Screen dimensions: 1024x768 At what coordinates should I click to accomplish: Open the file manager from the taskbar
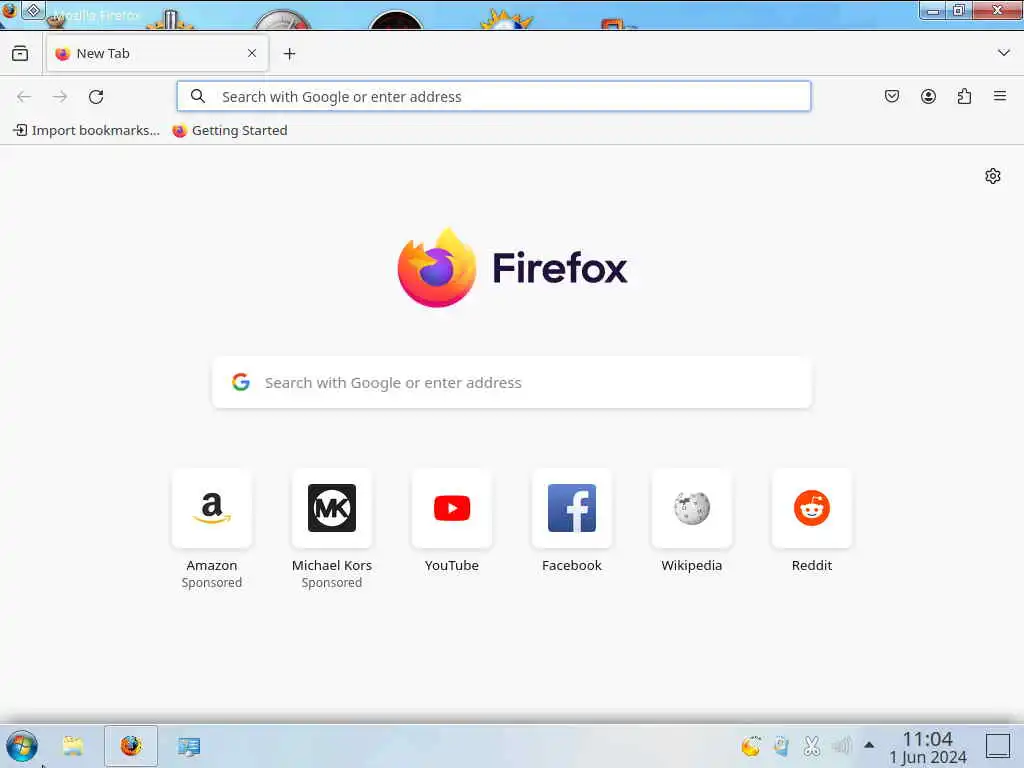[x=72, y=746]
